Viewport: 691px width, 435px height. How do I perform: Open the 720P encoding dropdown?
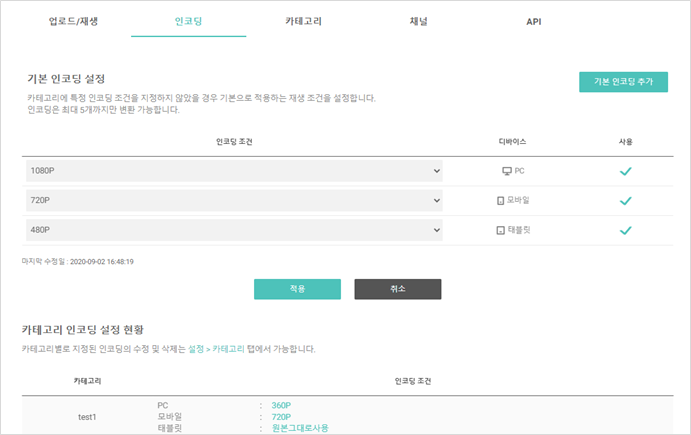234,201
